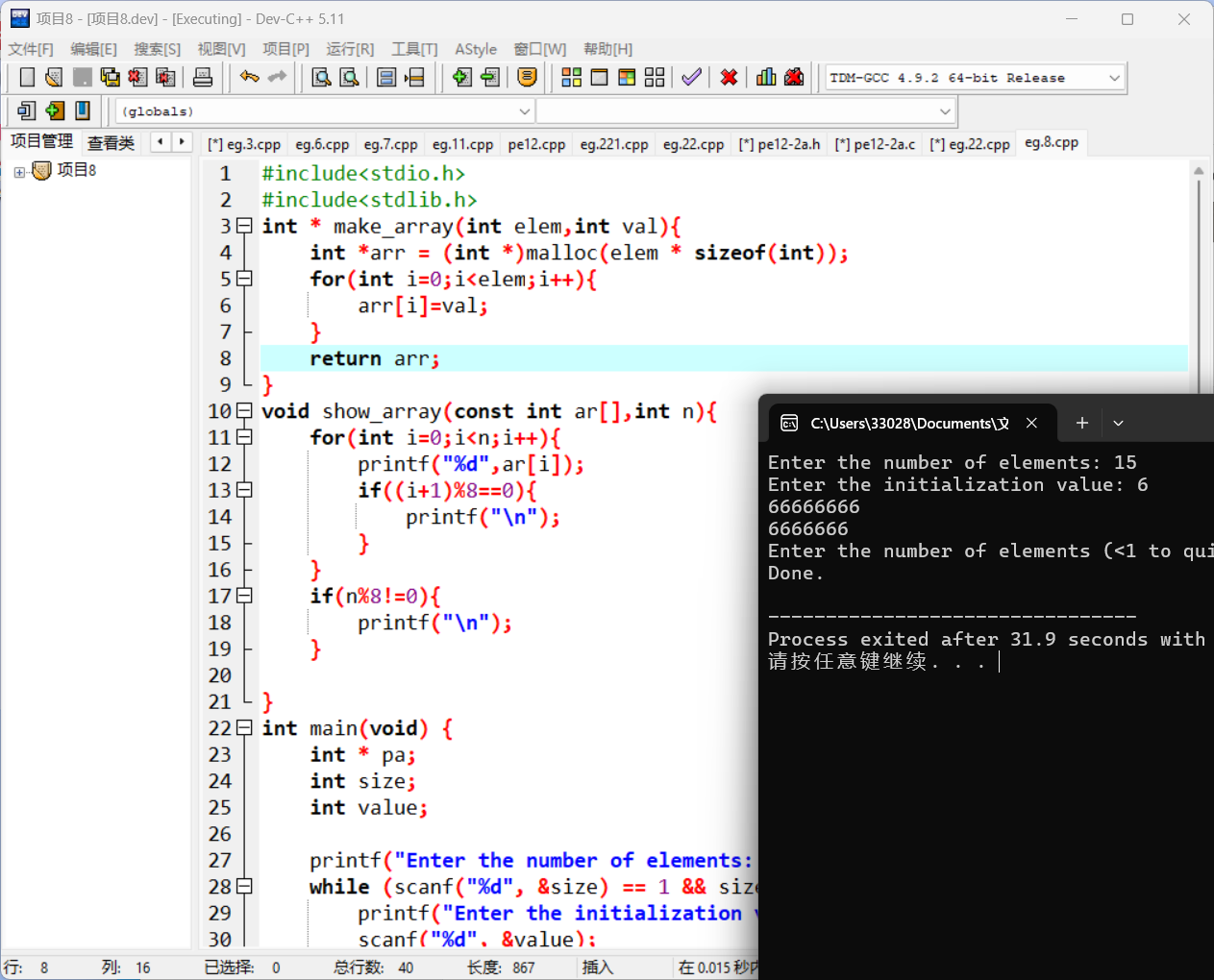This screenshot has width=1214, height=980.
Task: Click the Compile and Run icon
Action: (627, 78)
